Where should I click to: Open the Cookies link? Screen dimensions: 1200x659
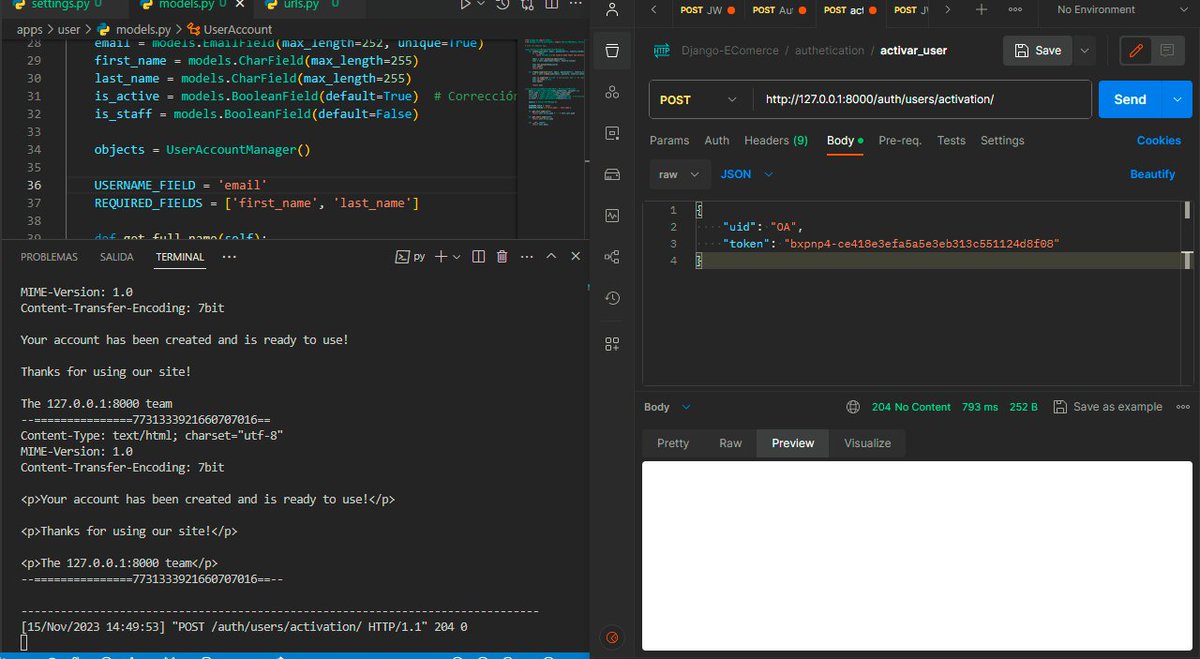click(x=1159, y=141)
